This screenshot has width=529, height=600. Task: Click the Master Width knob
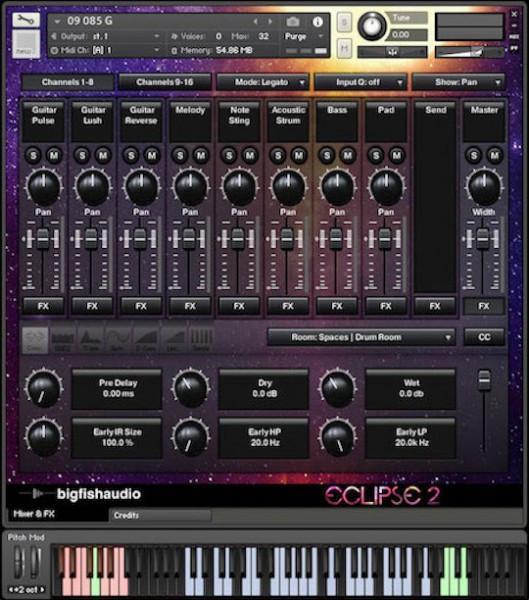click(484, 187)
